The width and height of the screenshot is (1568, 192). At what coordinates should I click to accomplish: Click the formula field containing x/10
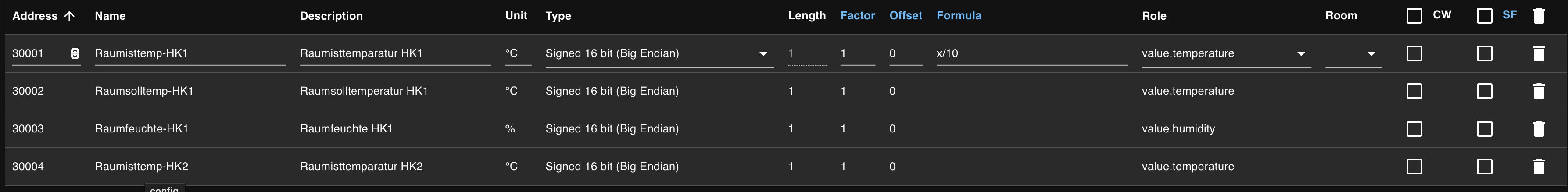coord(1031,53)
